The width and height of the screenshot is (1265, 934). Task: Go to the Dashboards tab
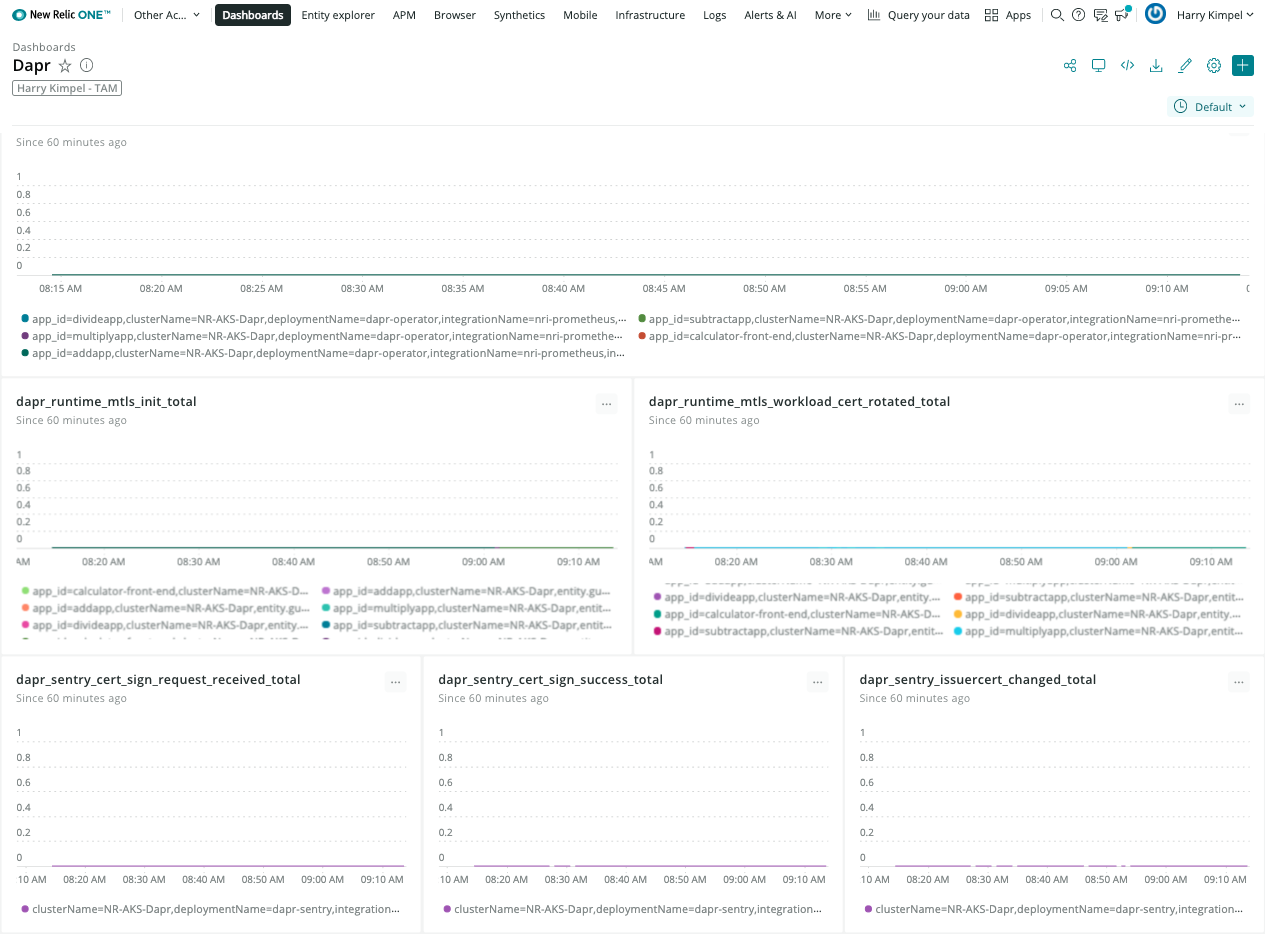(x=253, y=15)
